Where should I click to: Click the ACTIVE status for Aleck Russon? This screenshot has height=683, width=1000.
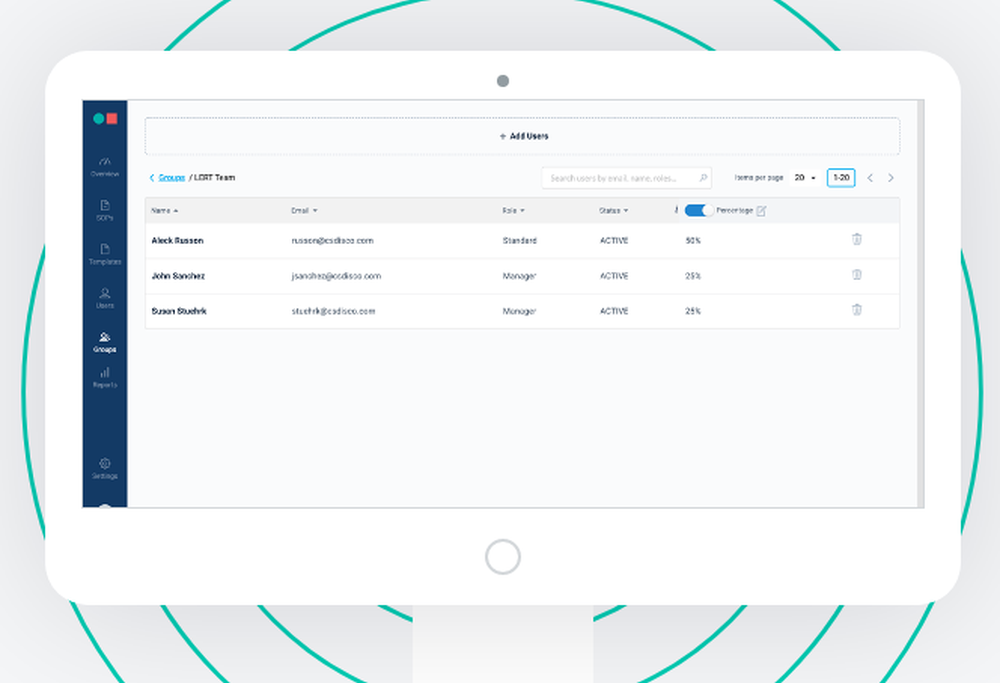614,240
